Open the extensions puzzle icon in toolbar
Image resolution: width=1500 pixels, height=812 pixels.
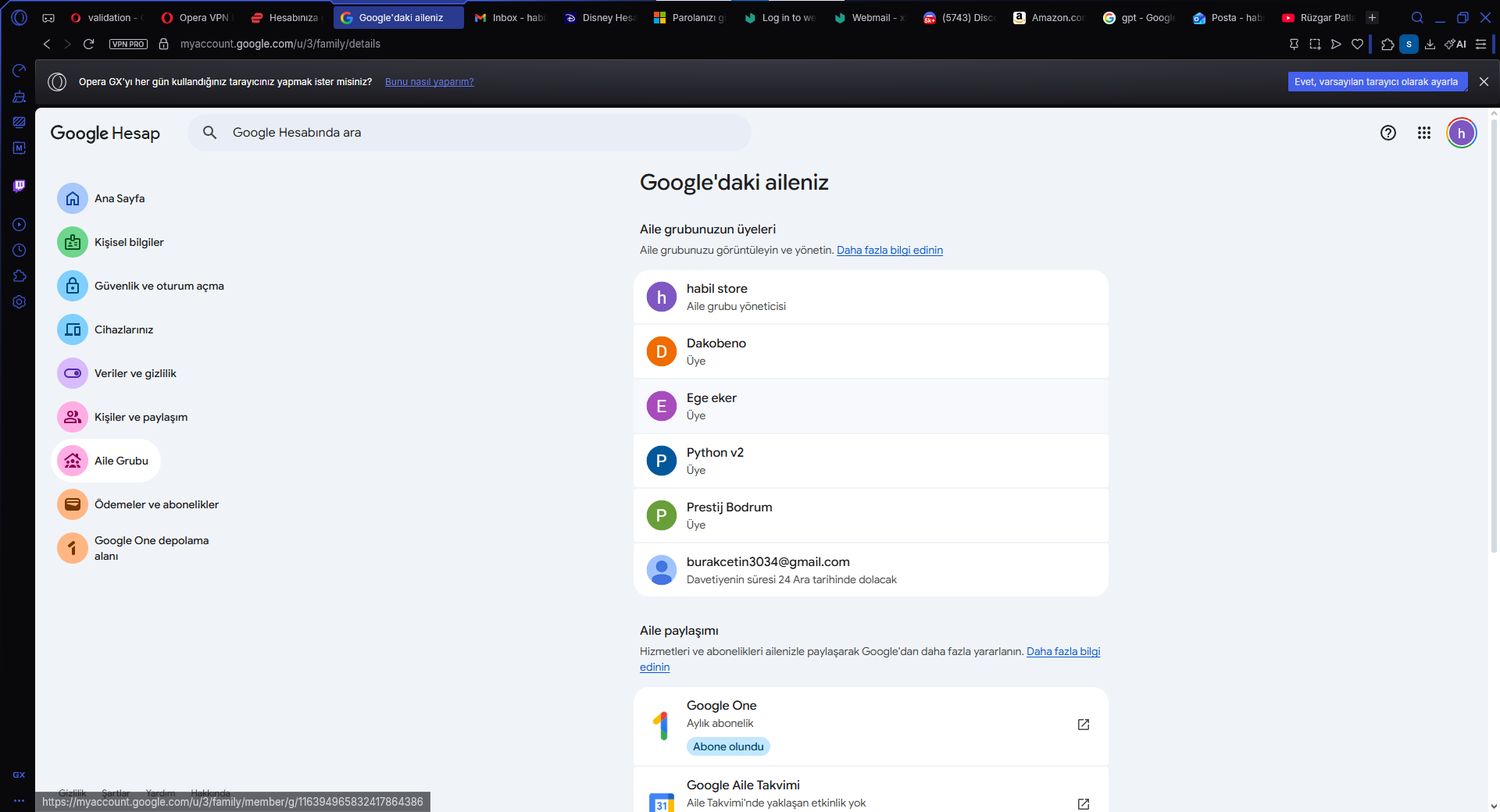[1387, 44]
